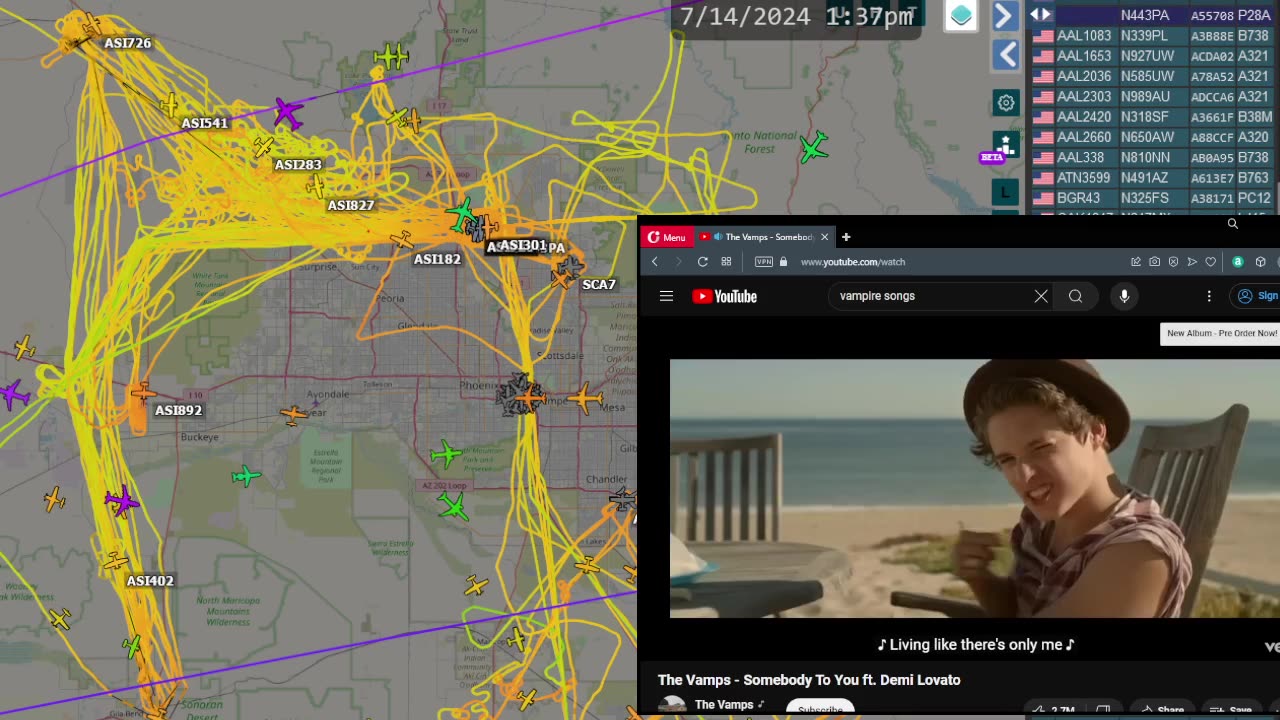This screenshot has width=1280, height=720.
Task: Select AAL1653 row in aircraft table
Action: pos(1153,56)
